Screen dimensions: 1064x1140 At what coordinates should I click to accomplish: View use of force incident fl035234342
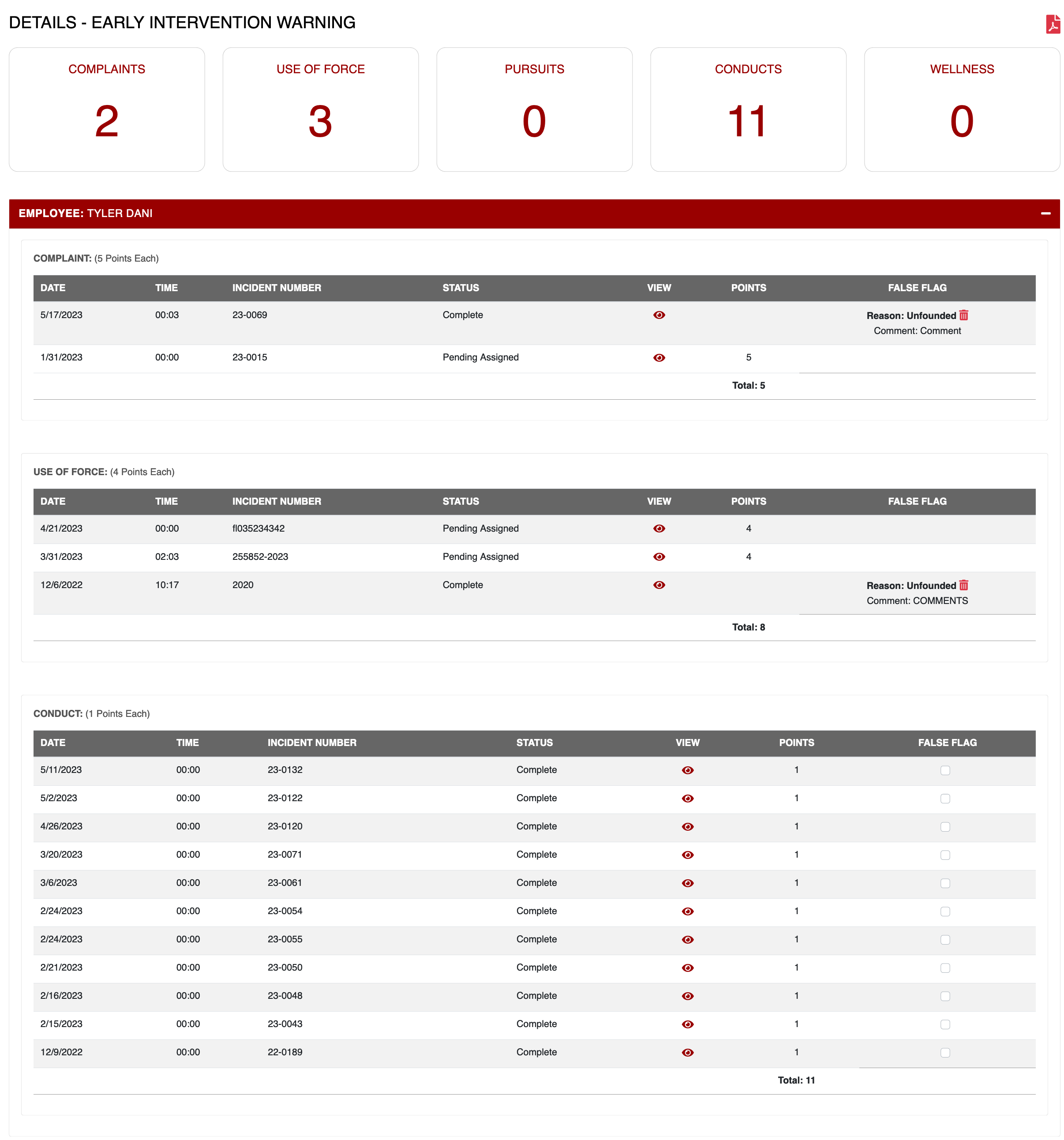[x=659, y=528]
